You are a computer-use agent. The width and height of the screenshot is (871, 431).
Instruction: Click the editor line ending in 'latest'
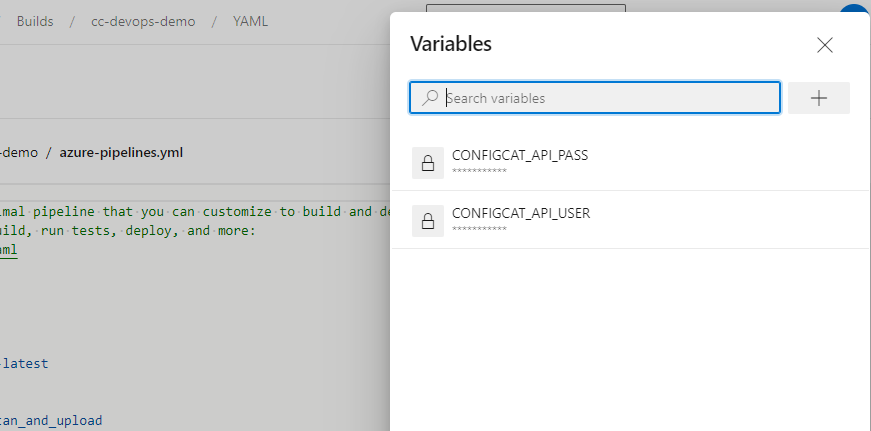coord(25,363)
